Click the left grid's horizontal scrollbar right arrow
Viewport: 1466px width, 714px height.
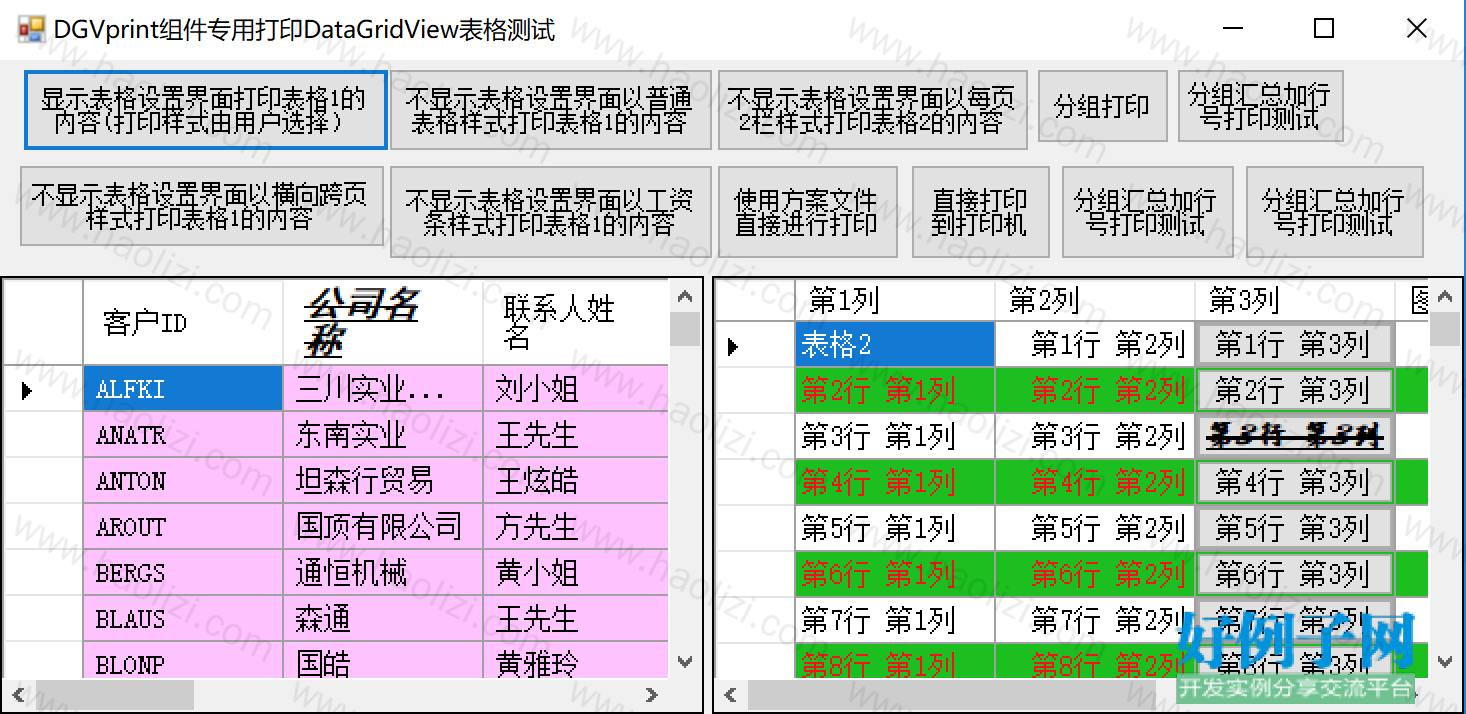pyautogui.click(x=652, y=695)
